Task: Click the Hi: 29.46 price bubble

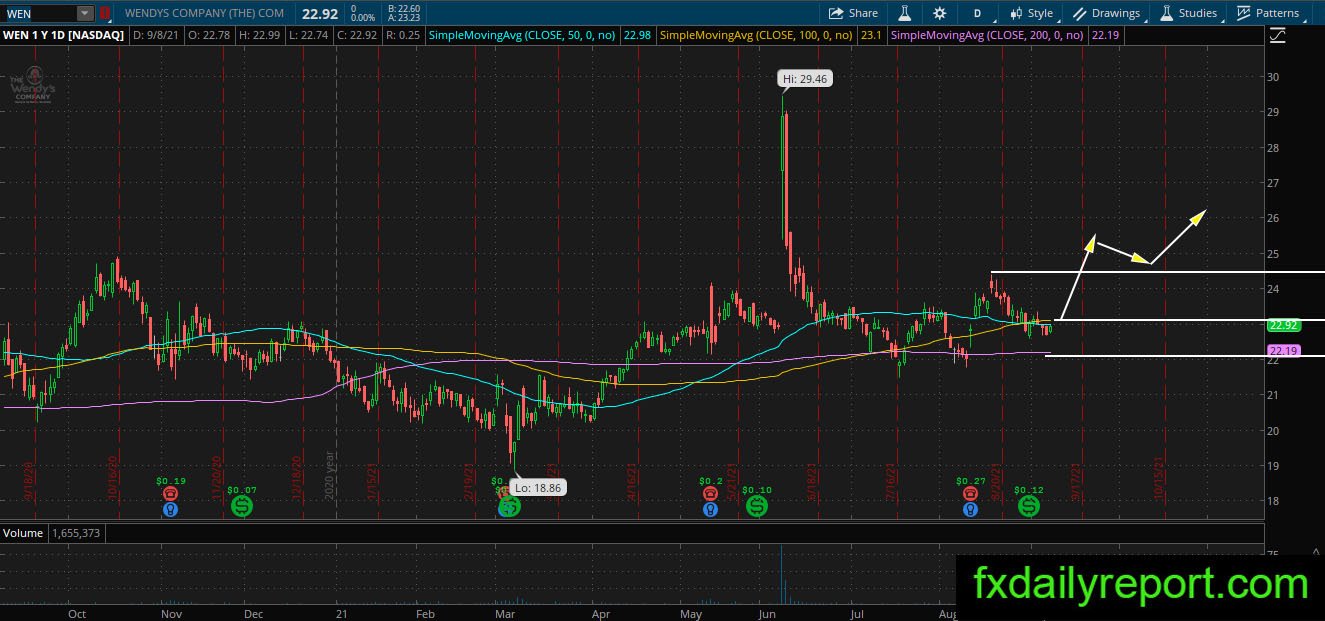Action: coord(806,78)
